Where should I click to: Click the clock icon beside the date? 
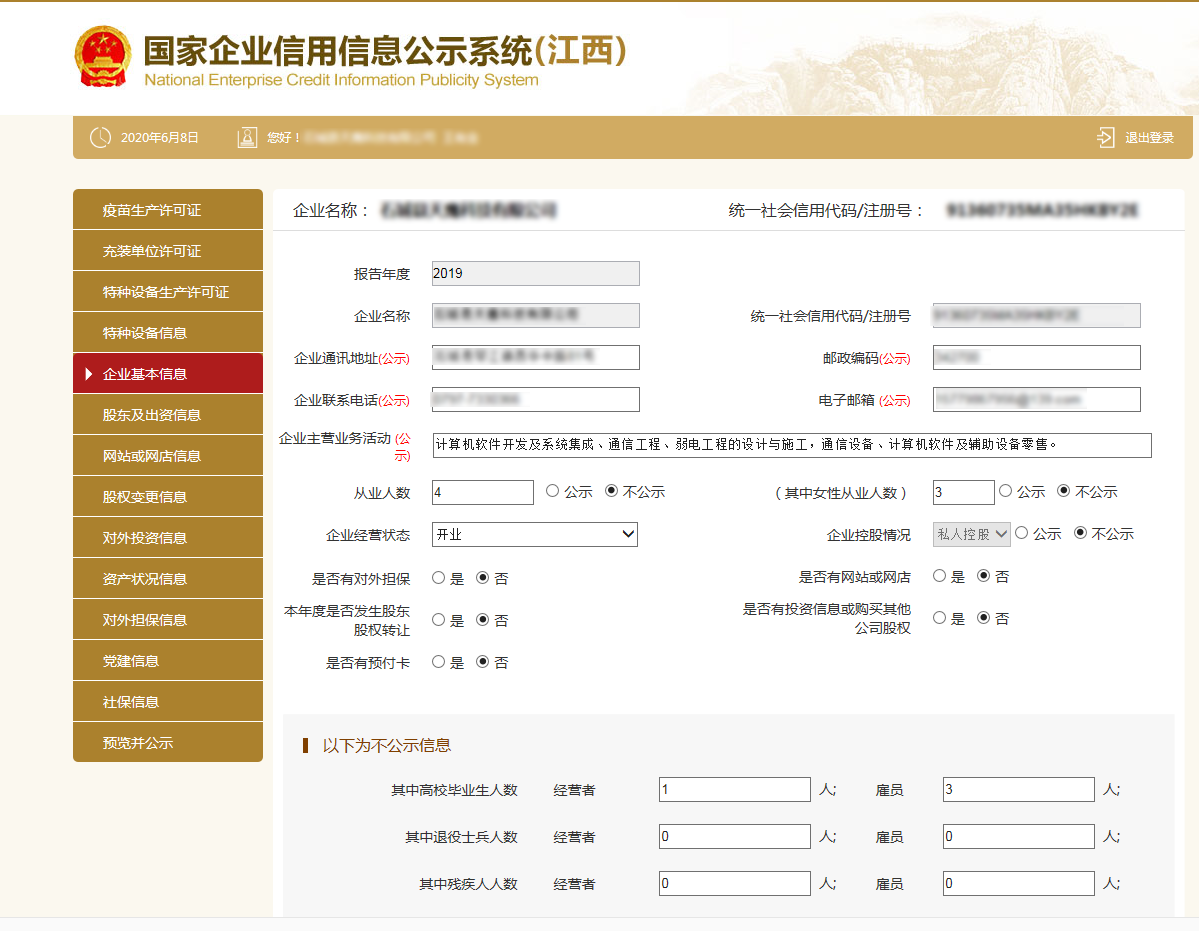coord(100,138)
